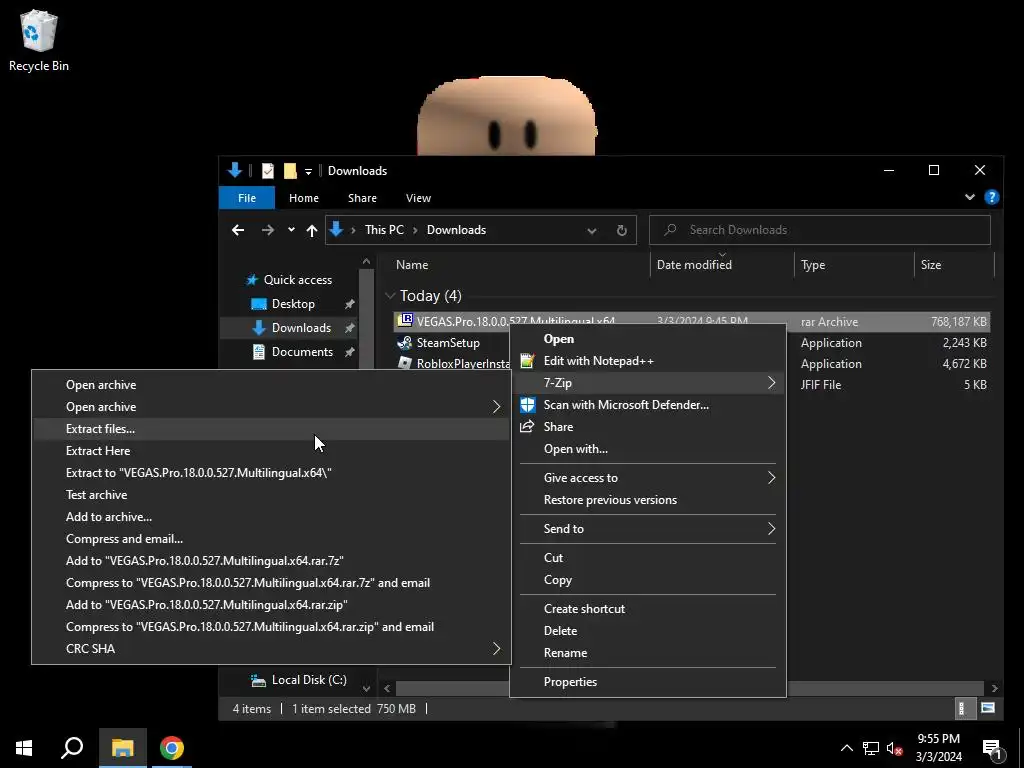The width and height of the screenshot is (1024, 768).
Task: Expand CRC SHA submenu
Action: [271, 649]
